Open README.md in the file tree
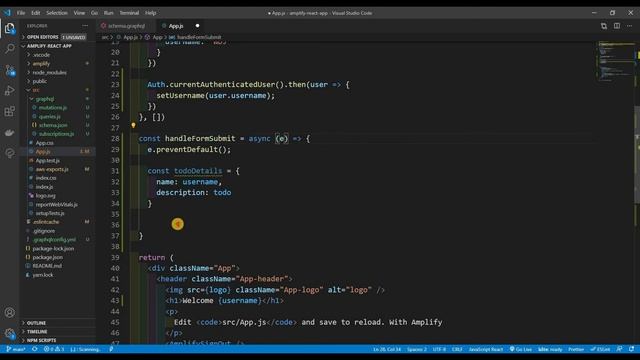 (47, 266)
